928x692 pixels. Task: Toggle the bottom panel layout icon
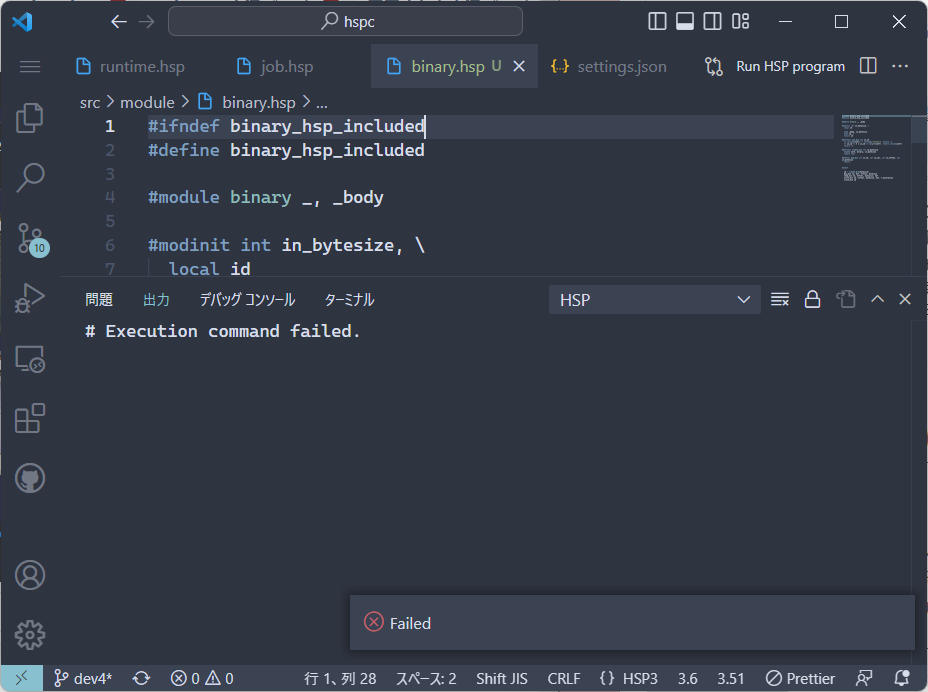click(685, 21)
